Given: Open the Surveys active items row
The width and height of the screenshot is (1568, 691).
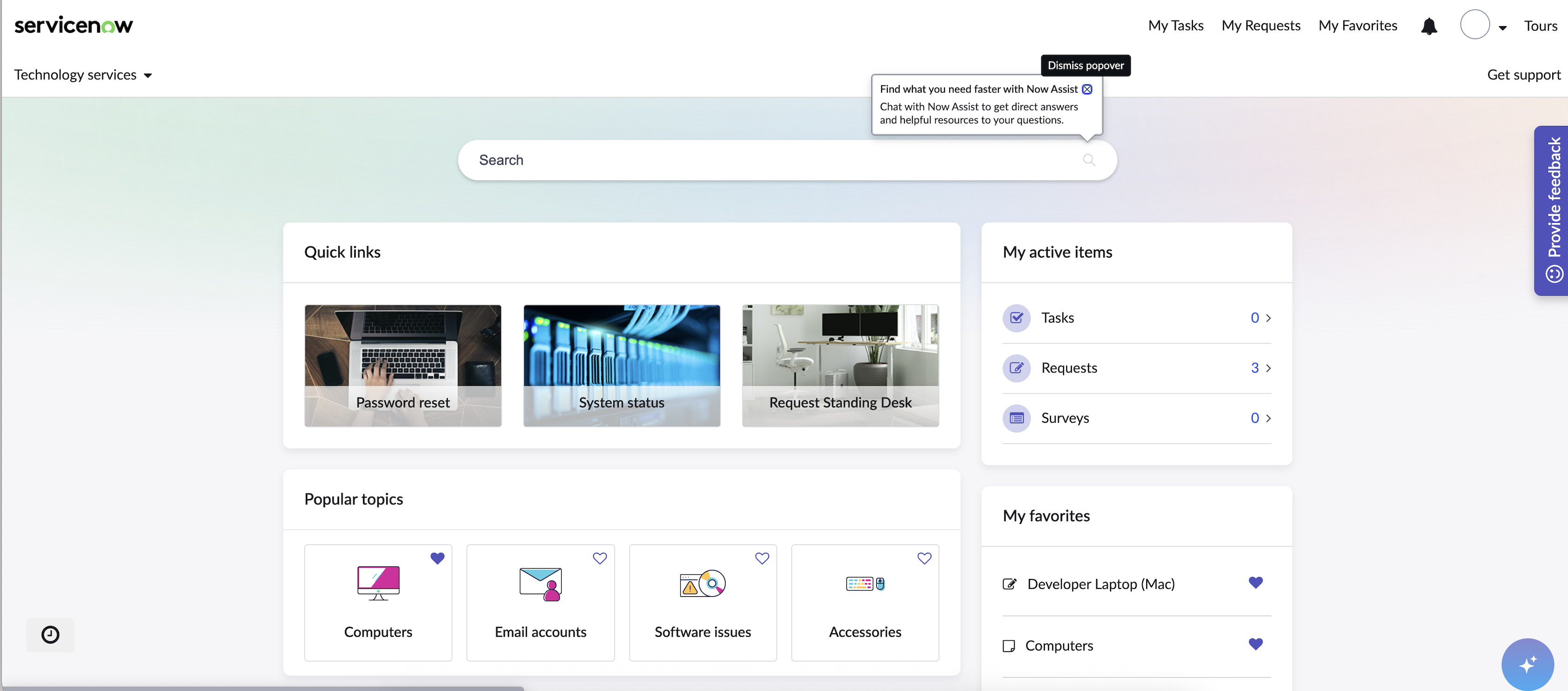Looking at the screenshot, I should click(x=1136, y=419).
